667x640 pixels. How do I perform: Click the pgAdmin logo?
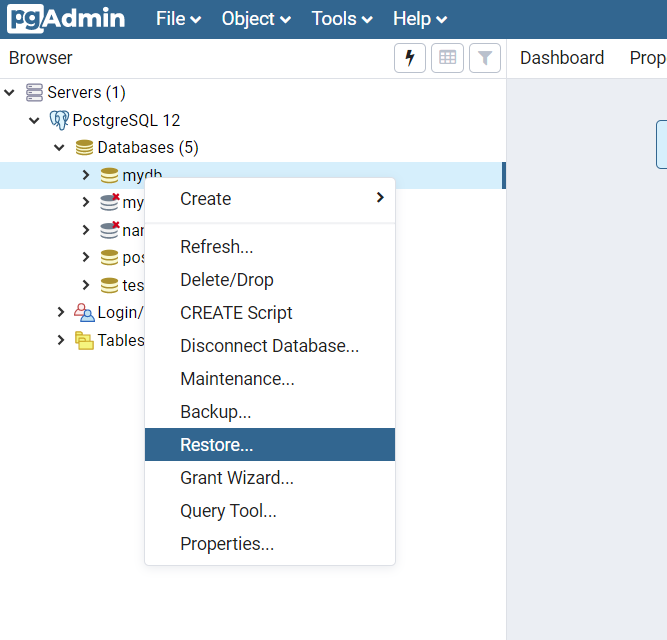(67, 19)
